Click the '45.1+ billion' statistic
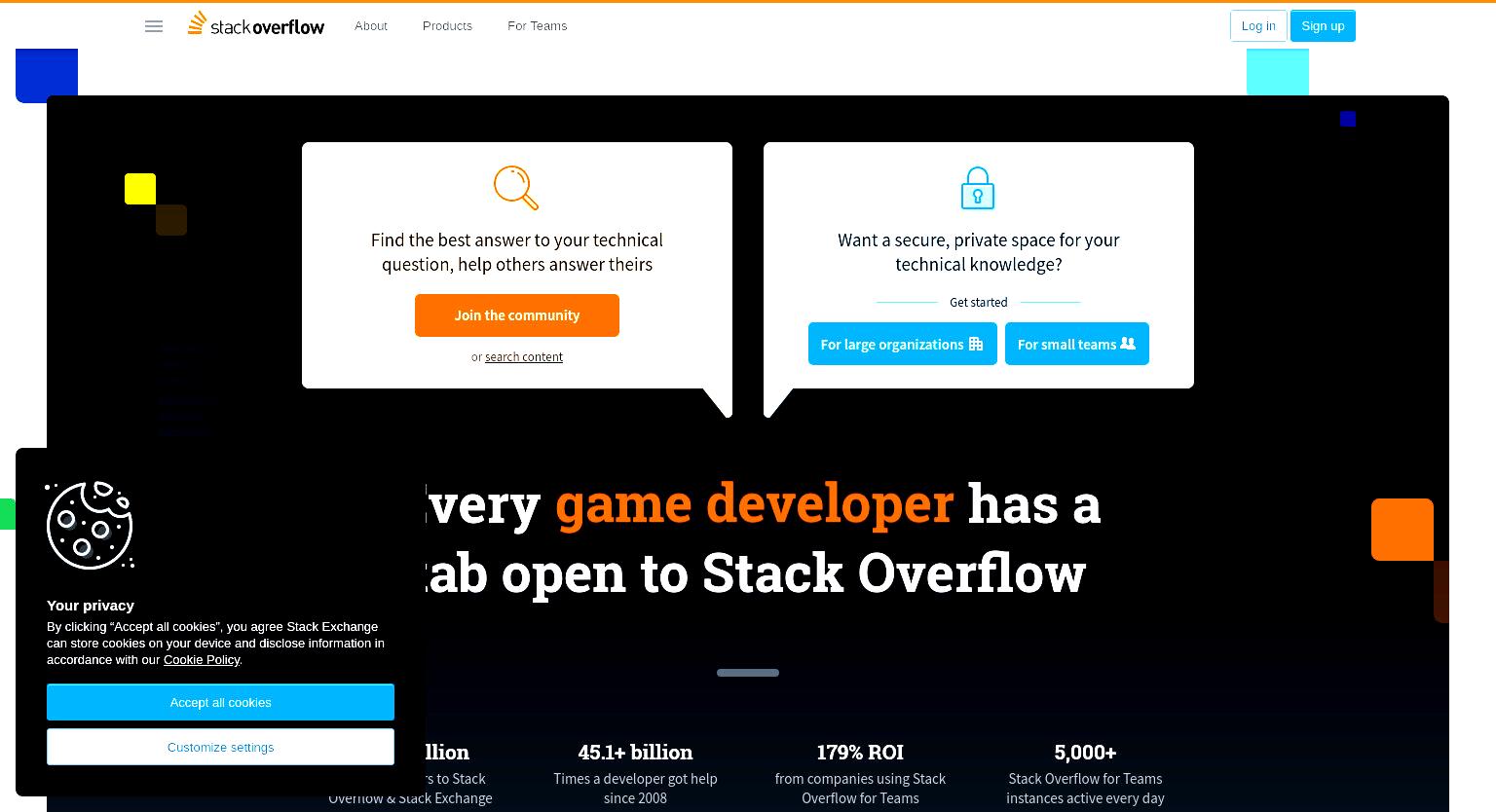1496x812 pixels. click(x=635, y=753)
